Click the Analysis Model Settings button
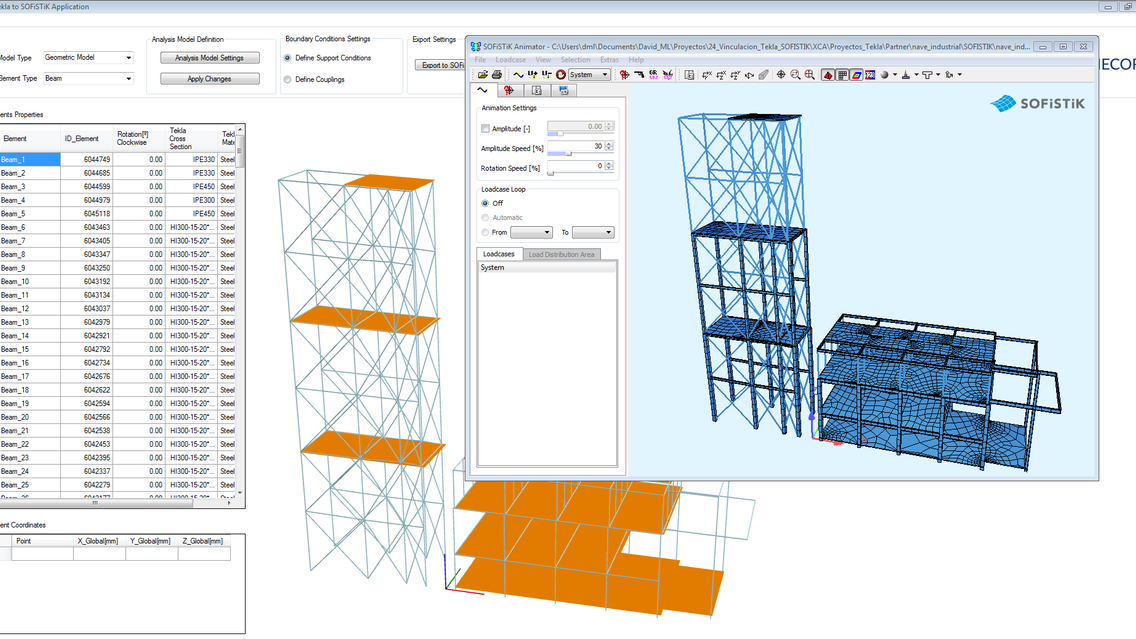The image size is (1136, 639). 209,58
